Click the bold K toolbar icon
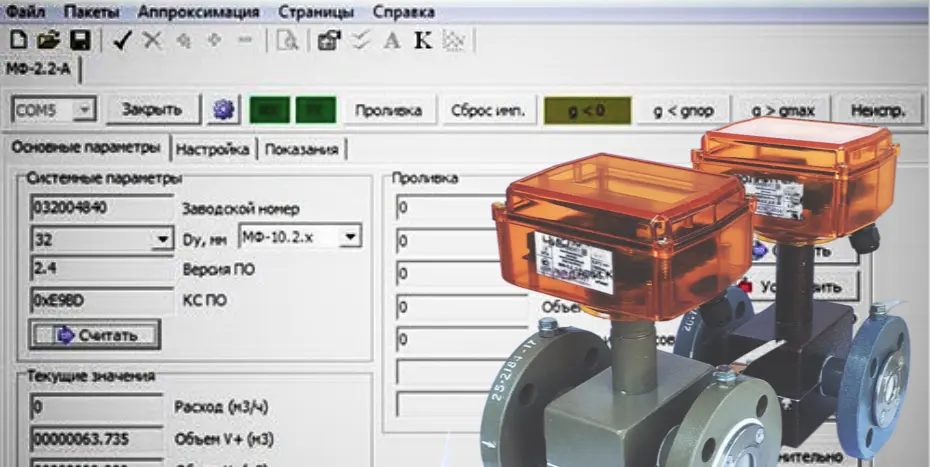This screenshot has width=930, height=467. click(423, 40)
